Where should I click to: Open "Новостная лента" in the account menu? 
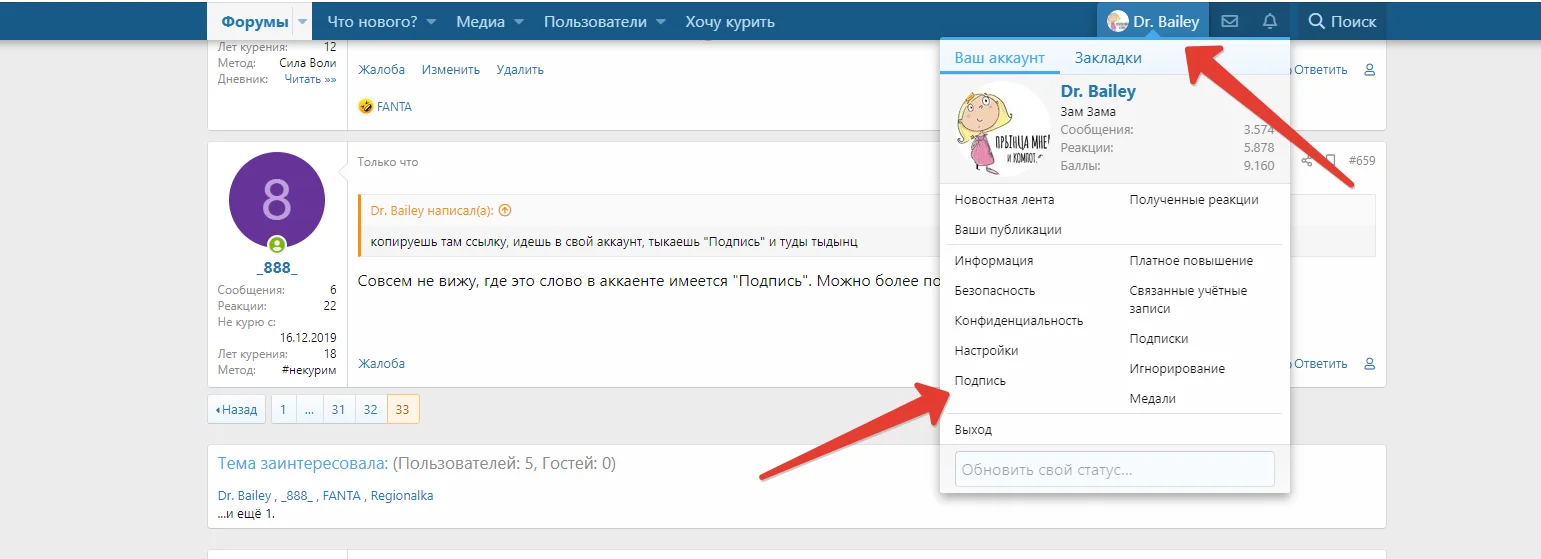tap(1004, 199)
